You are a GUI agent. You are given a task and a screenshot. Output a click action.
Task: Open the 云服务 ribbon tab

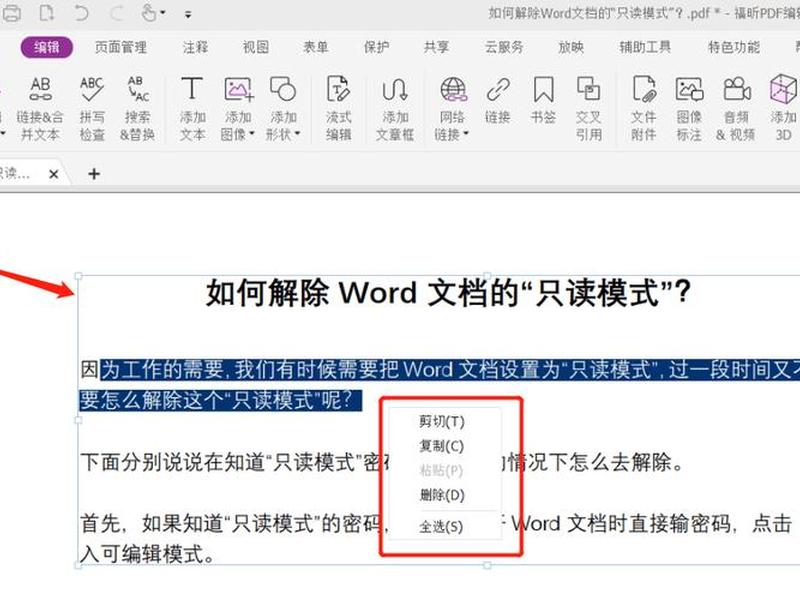504,47
